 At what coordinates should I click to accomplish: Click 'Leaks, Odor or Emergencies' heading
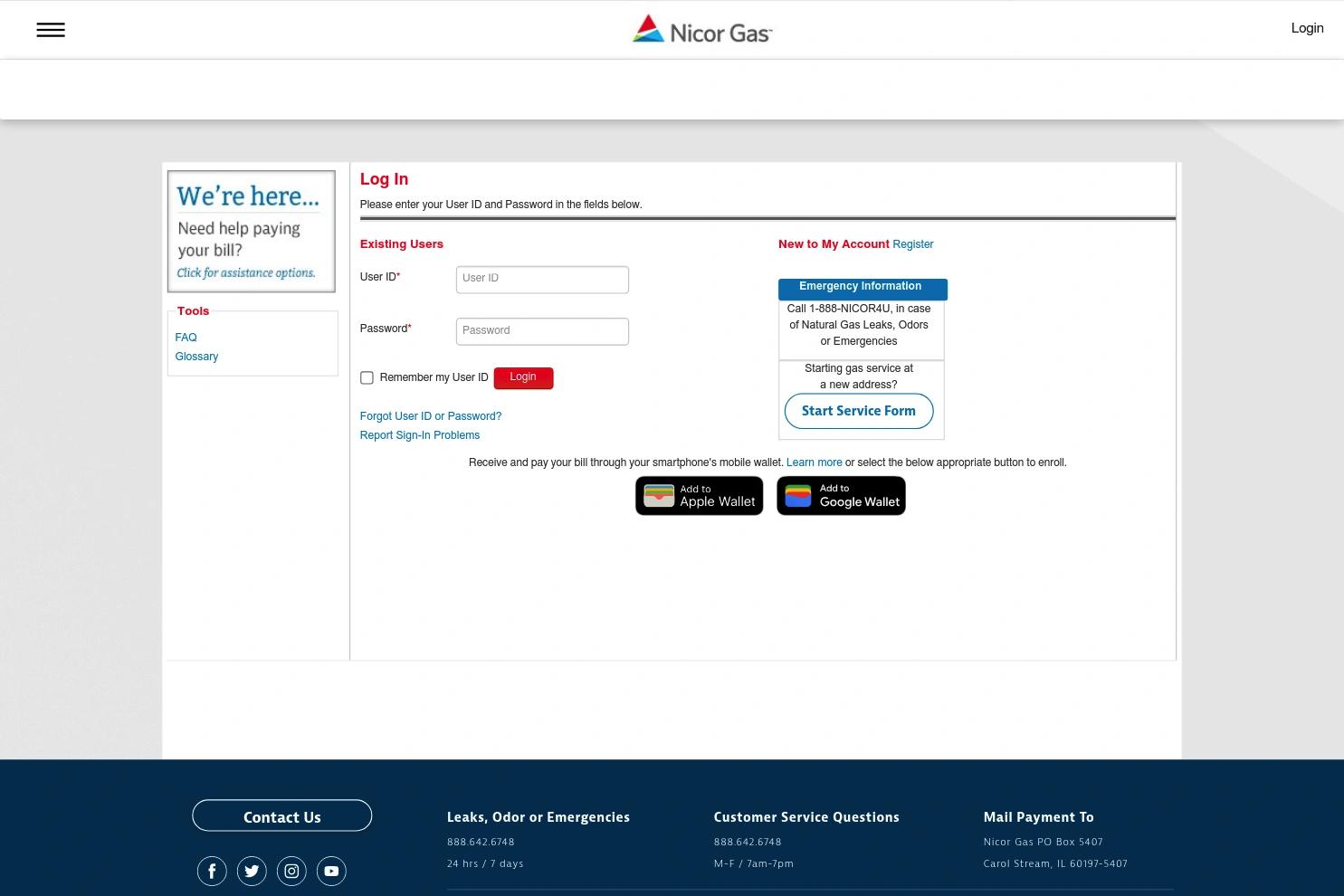click(539, 817)
